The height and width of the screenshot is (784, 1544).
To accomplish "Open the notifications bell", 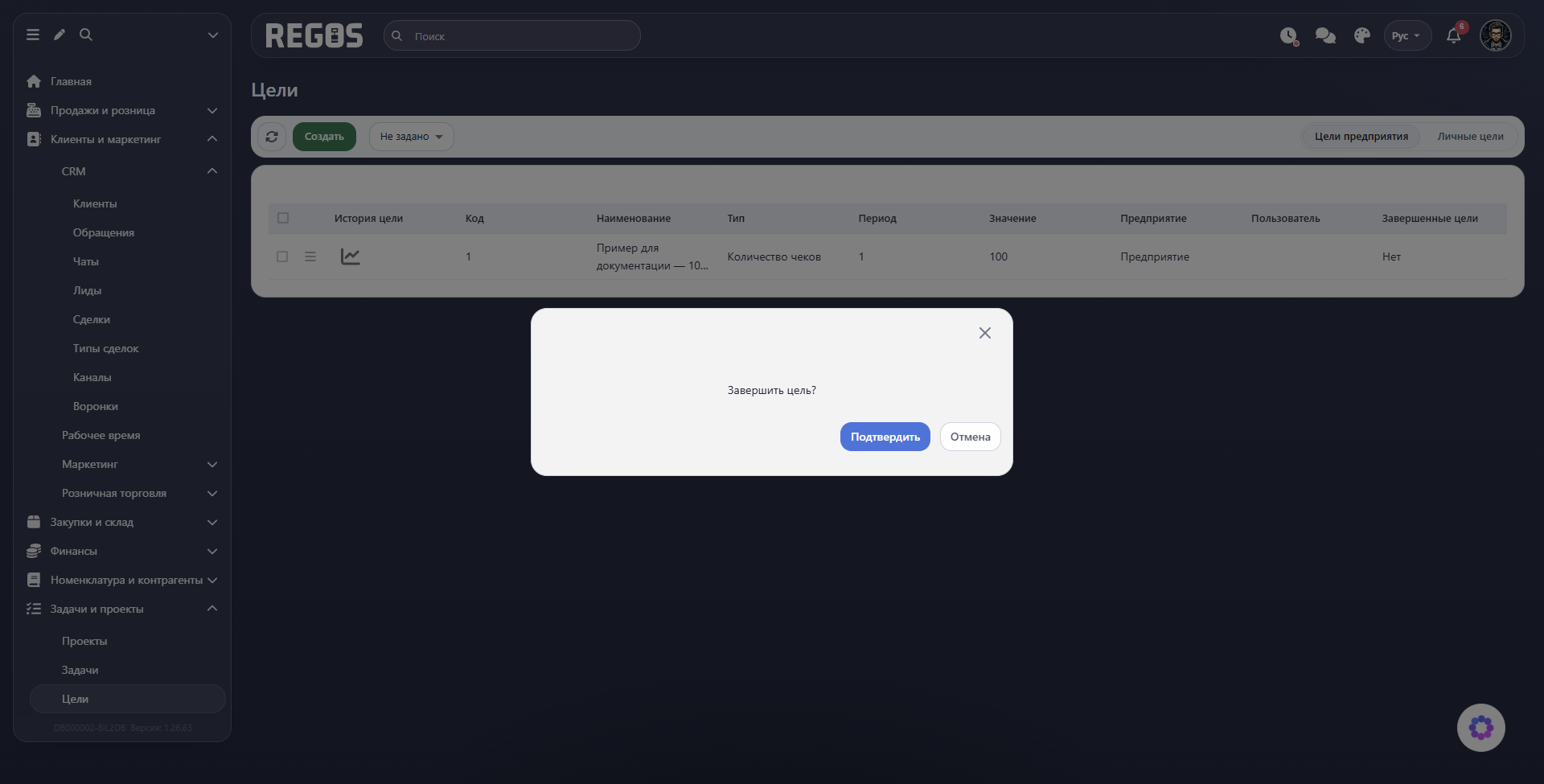I will click(x=1453, y=35).
